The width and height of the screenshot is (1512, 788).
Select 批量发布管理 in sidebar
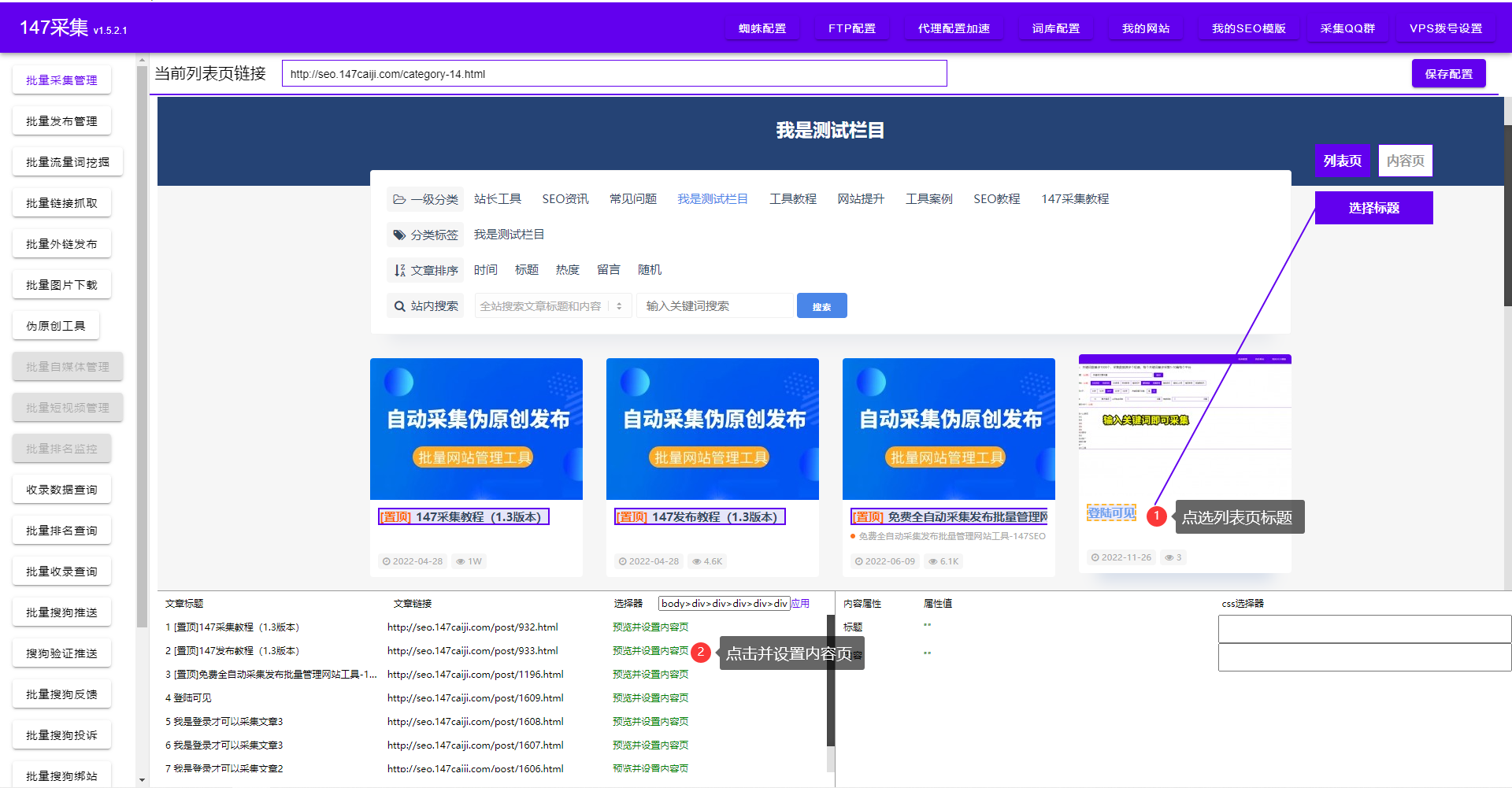tap(61, 121)
